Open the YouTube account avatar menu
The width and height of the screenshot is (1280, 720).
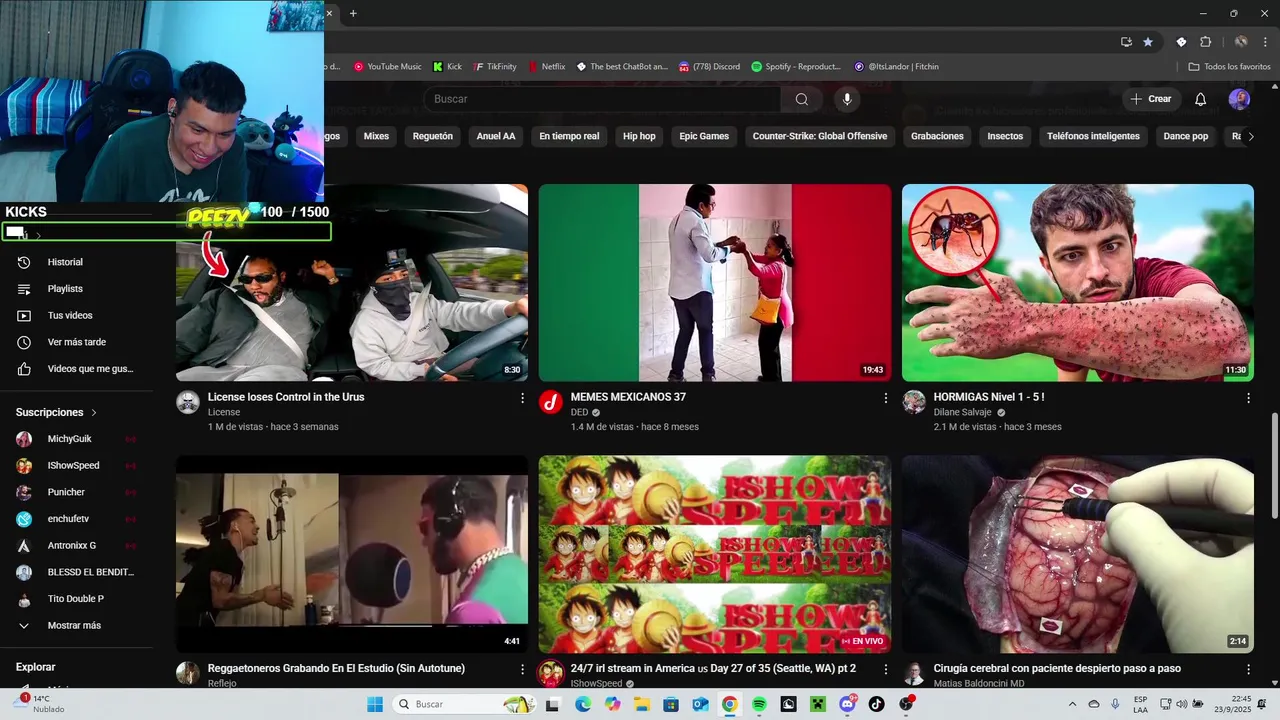coord(1239,99)
